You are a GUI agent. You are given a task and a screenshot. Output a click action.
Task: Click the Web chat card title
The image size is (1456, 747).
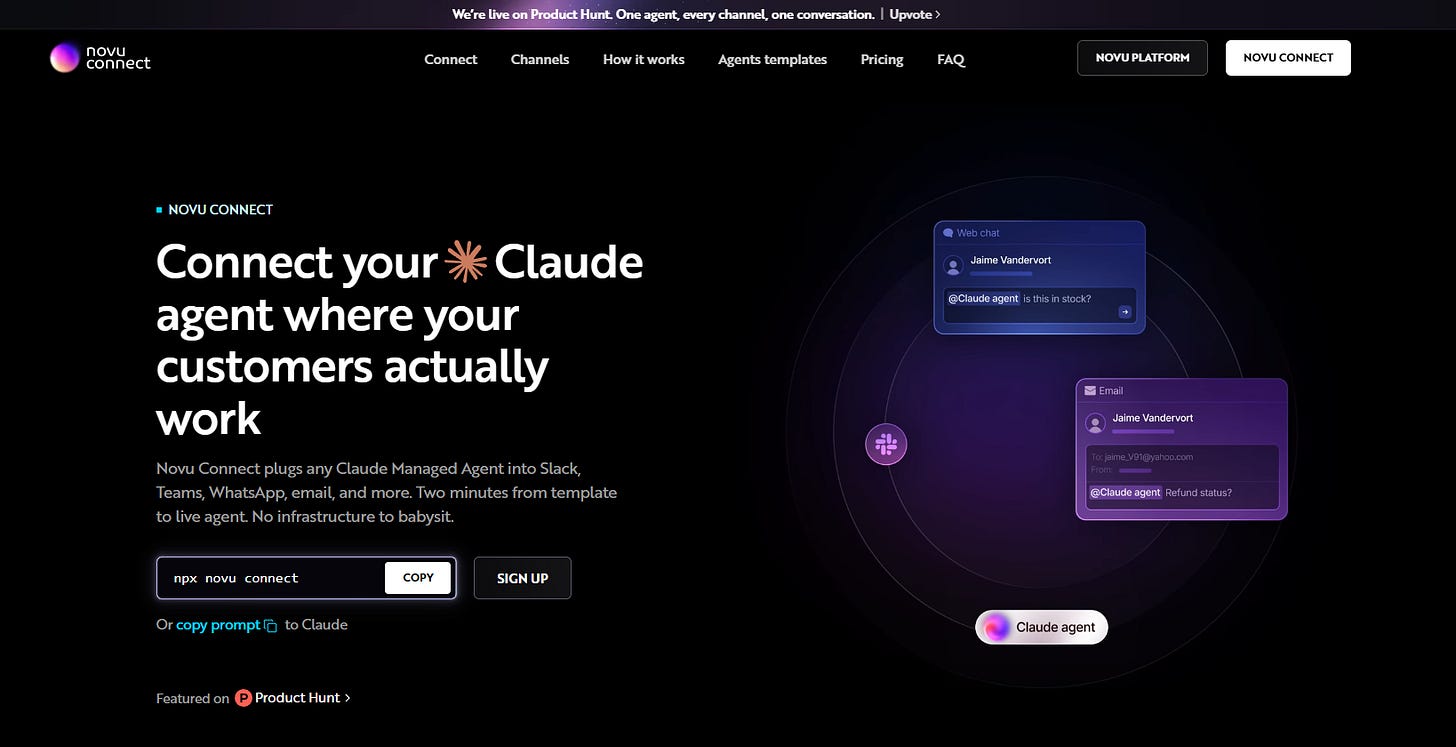978,233
